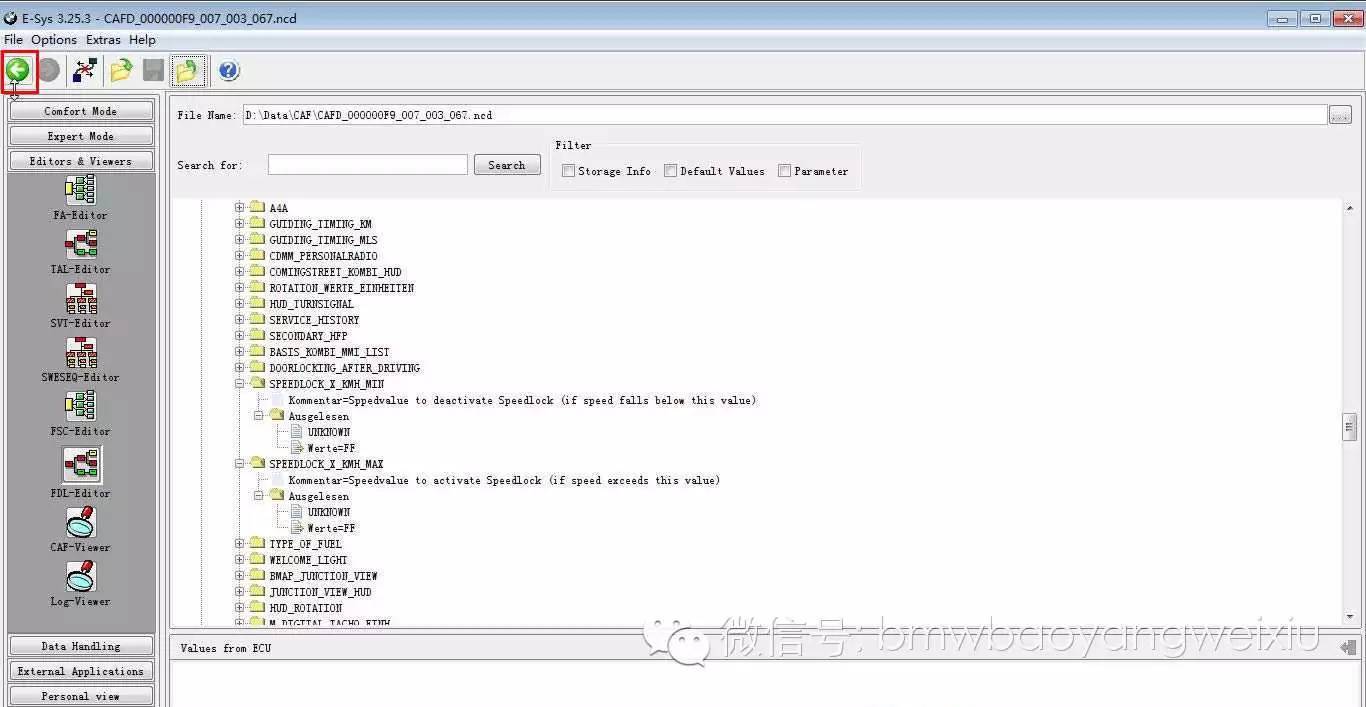Select the Kommentar line about activating Speedlock
The width and height of the screenshot is (1366, 707).
[x=504, y=480]
